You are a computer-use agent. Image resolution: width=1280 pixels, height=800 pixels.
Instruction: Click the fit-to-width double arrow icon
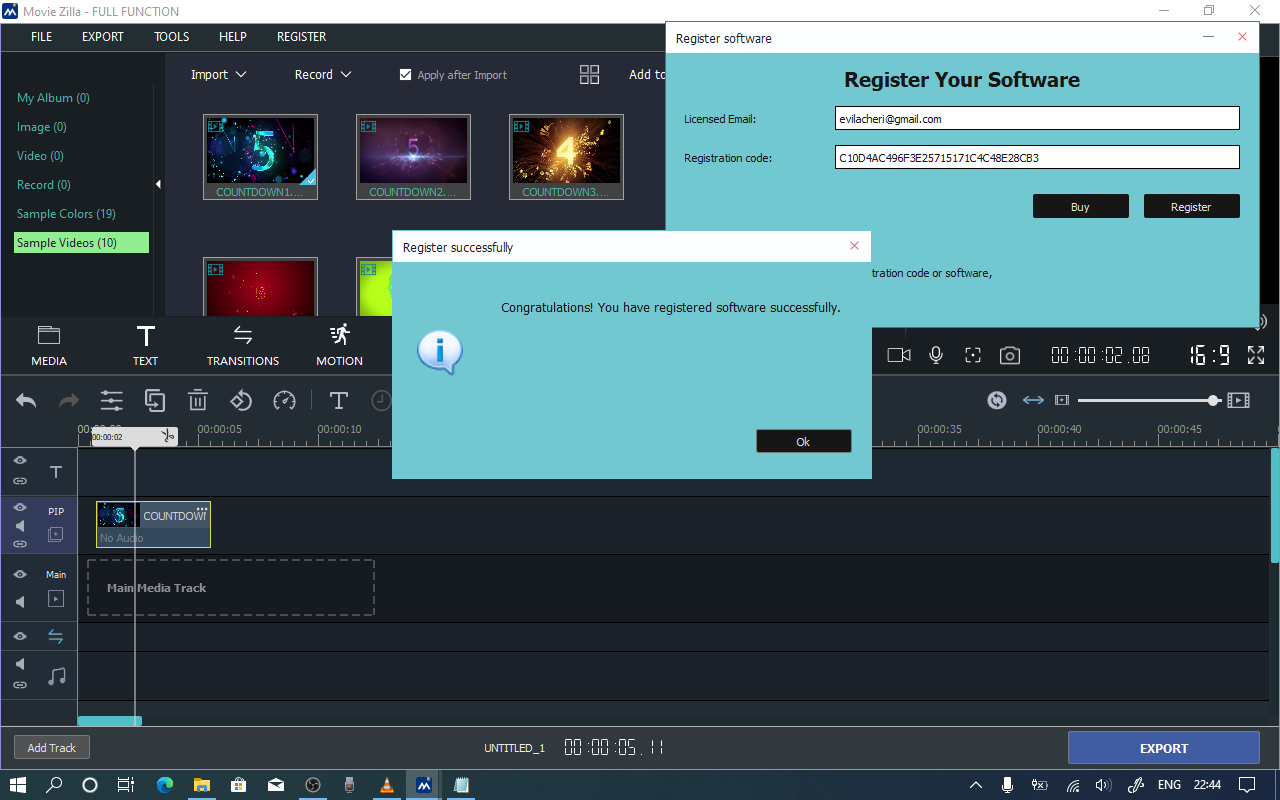[x=1033, y=400]
